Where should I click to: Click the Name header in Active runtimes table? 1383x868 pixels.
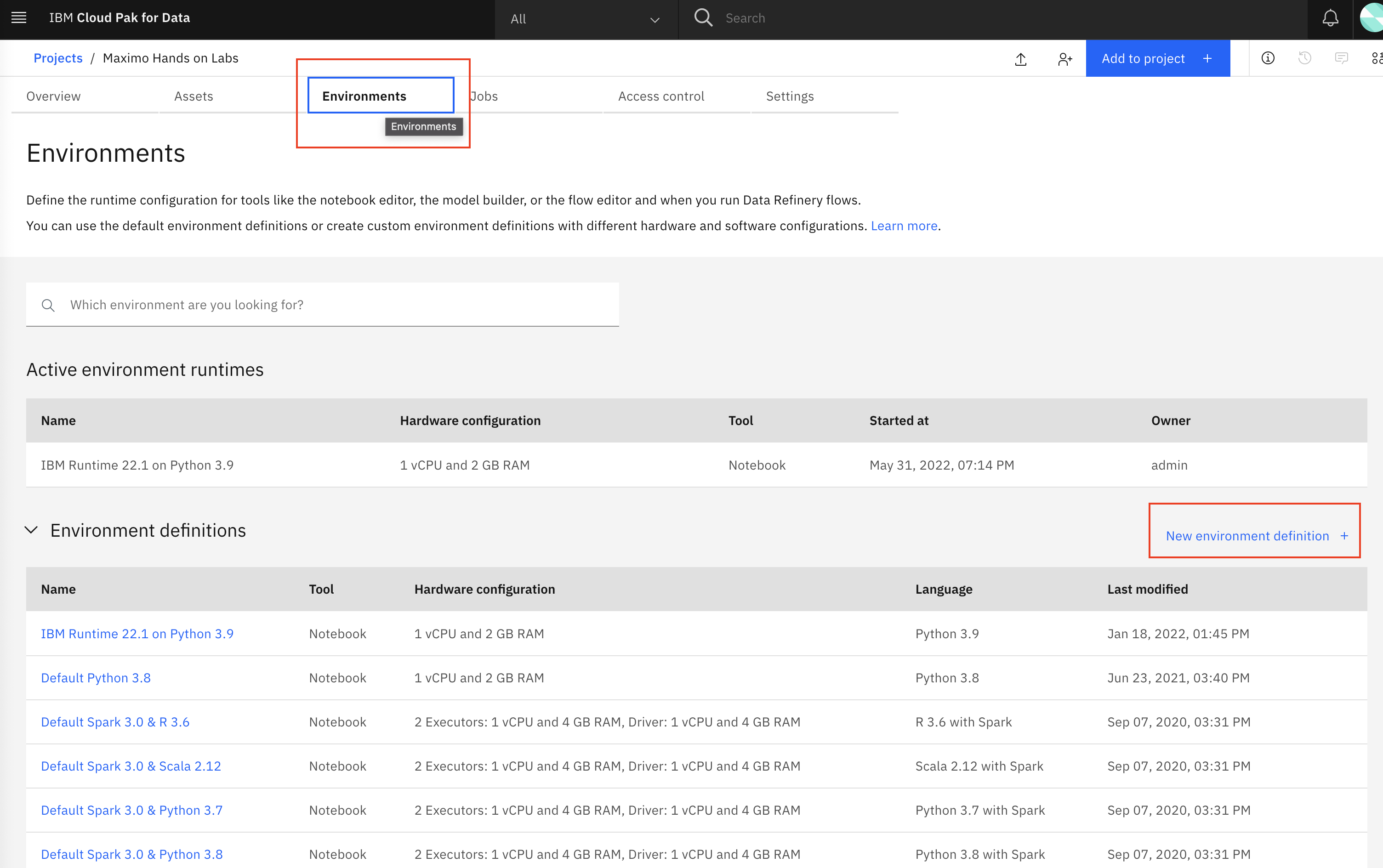[58, 421]
